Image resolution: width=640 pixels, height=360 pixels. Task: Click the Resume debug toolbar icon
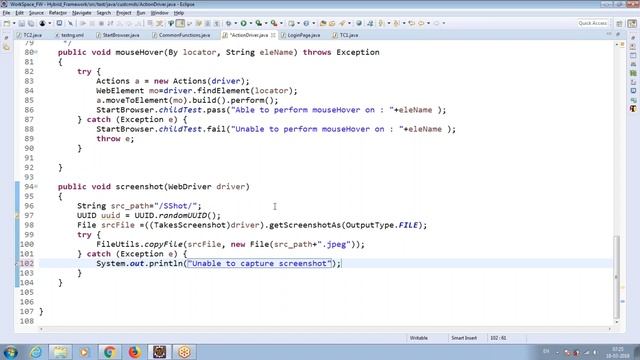83,23
